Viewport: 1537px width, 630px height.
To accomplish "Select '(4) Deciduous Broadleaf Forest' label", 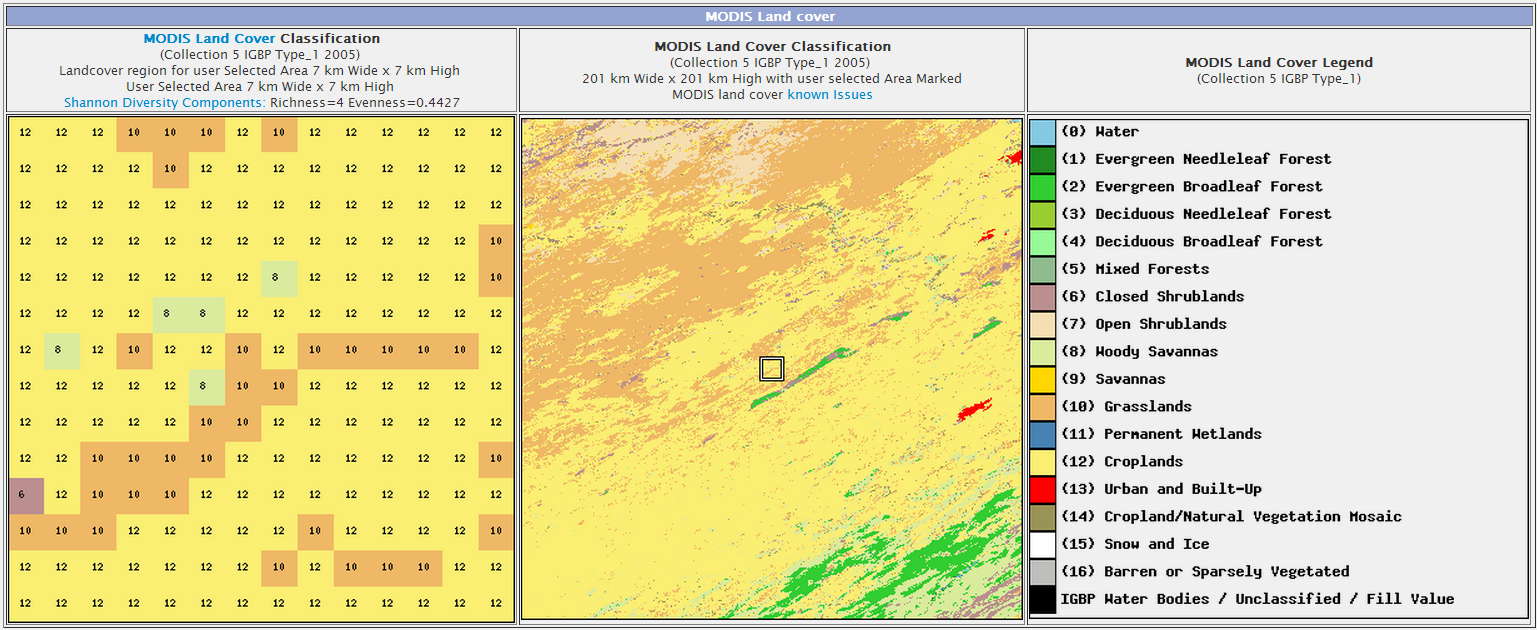I will tap(1192, 242).
